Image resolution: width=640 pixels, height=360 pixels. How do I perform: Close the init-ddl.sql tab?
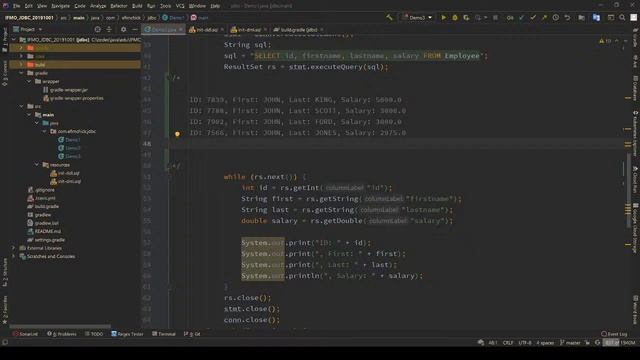(222, 29)
